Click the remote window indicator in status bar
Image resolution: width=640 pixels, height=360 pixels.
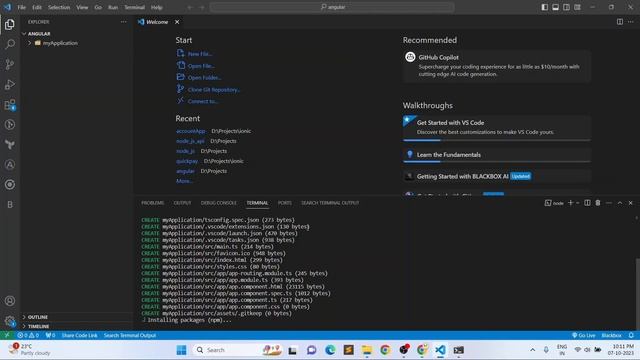[7, 335]
